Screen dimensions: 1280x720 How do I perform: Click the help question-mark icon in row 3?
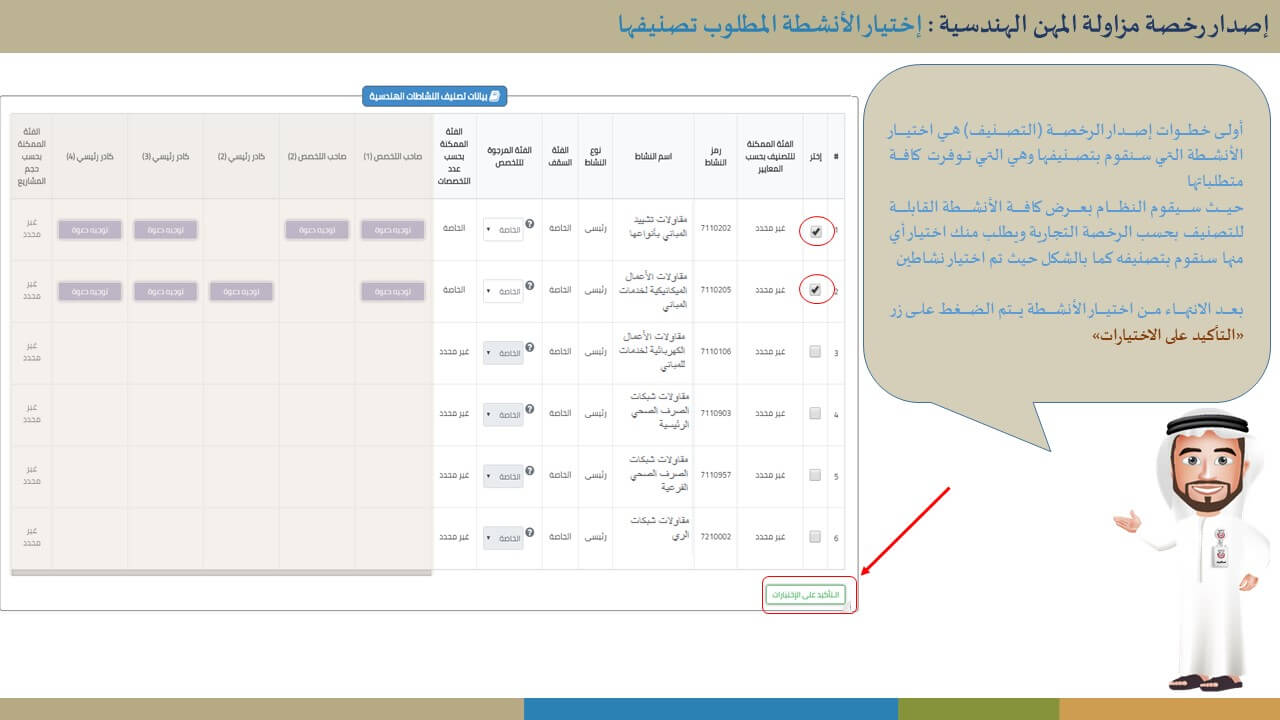(x=529, y=346)
